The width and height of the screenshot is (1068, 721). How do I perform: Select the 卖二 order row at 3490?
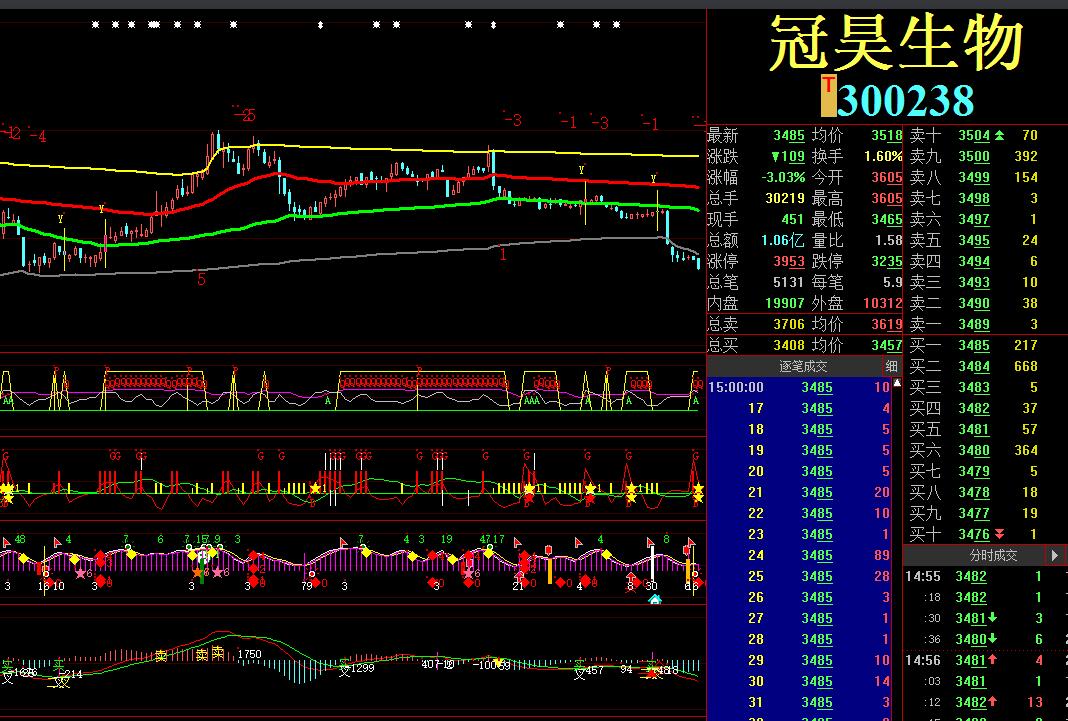click(x=974, y=304)
